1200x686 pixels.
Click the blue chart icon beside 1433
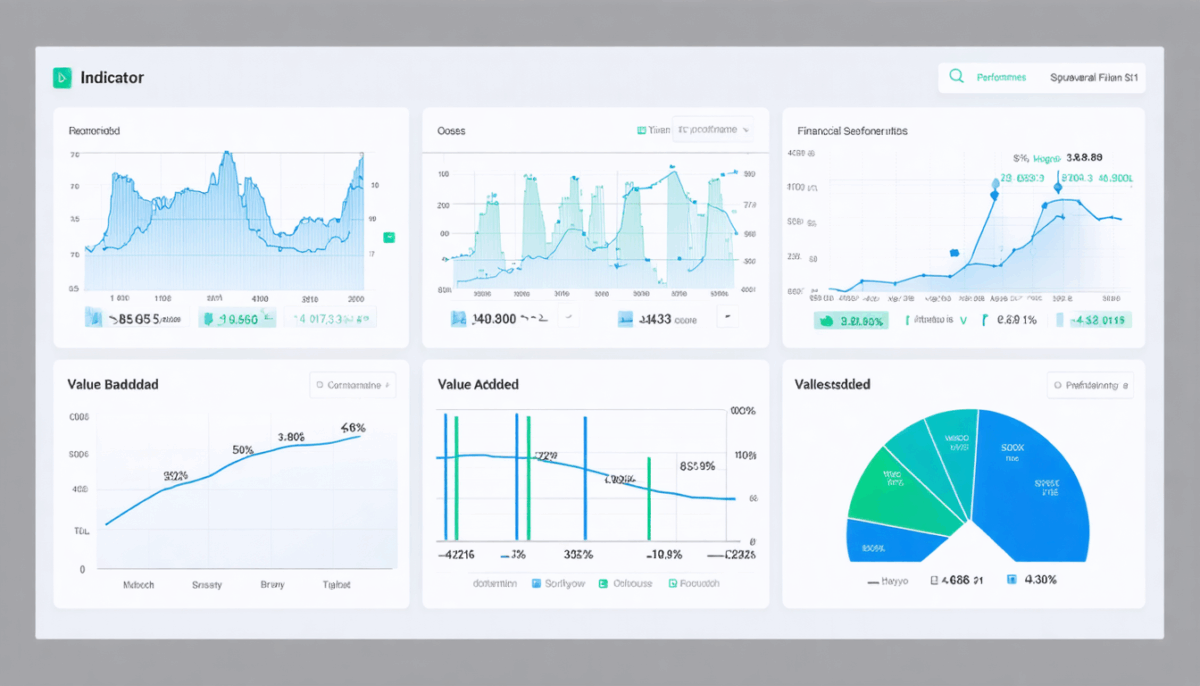pyautogui.click(x=626, y=319)
